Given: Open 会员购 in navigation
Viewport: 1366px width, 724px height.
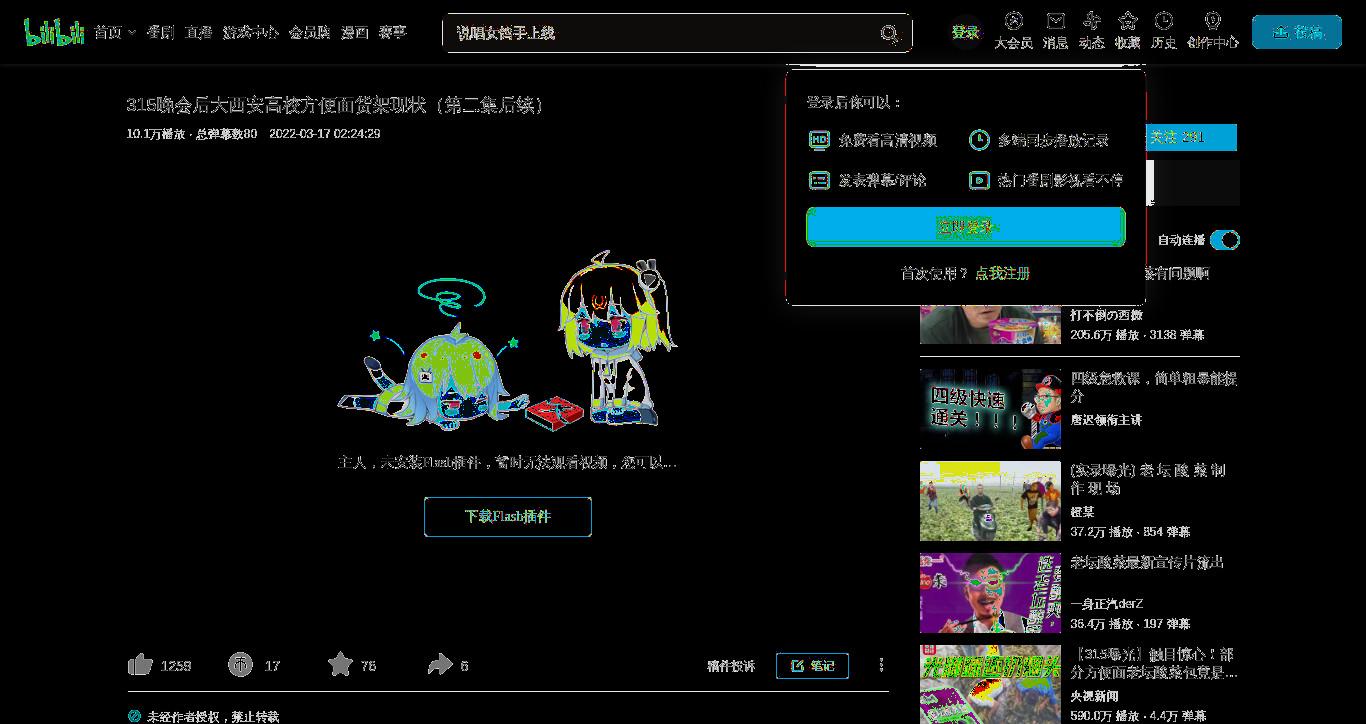Looking at the screenshot, I should pyautogui.click(x=310, y=32).
